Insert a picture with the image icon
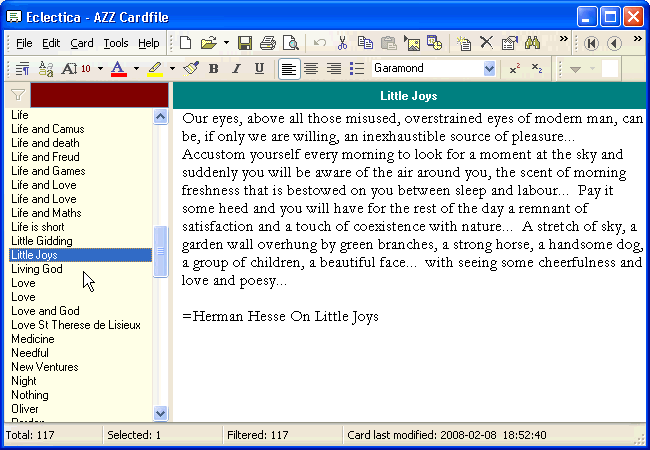The height and width of the screenshot is (450, 650). click(412, 43)
